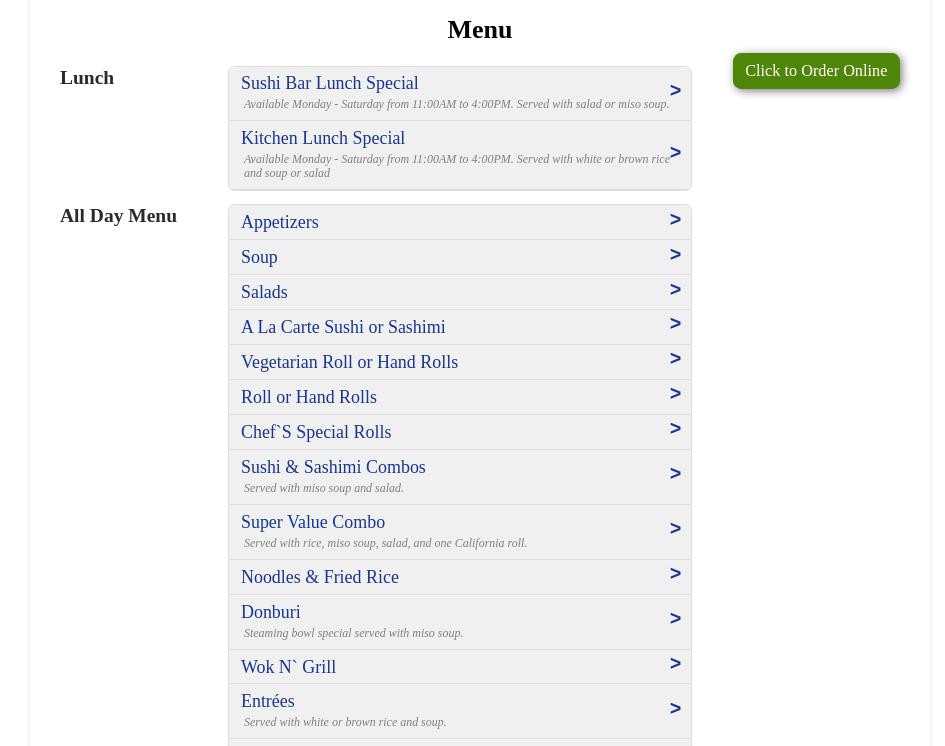Click arrow next to Noodles & Fried Rice
945x746 pixels.
click(x=675, y=574)
